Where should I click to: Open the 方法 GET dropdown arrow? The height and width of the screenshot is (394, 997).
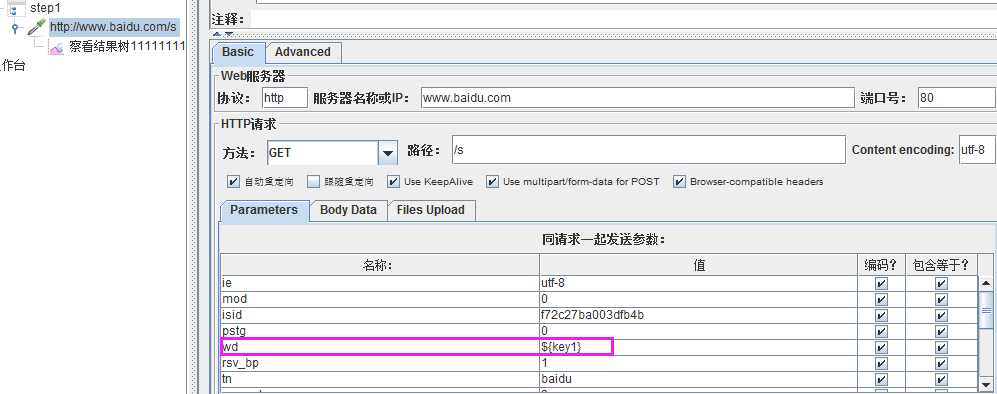[x=388, y=153]
